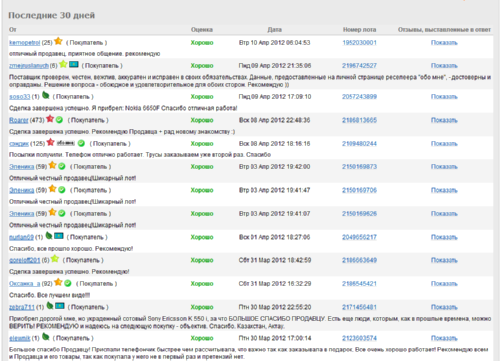This screenshot has width=500, height=361.
Task: Click the green leaf icon next to elewnik
Action: coord(46,337)
